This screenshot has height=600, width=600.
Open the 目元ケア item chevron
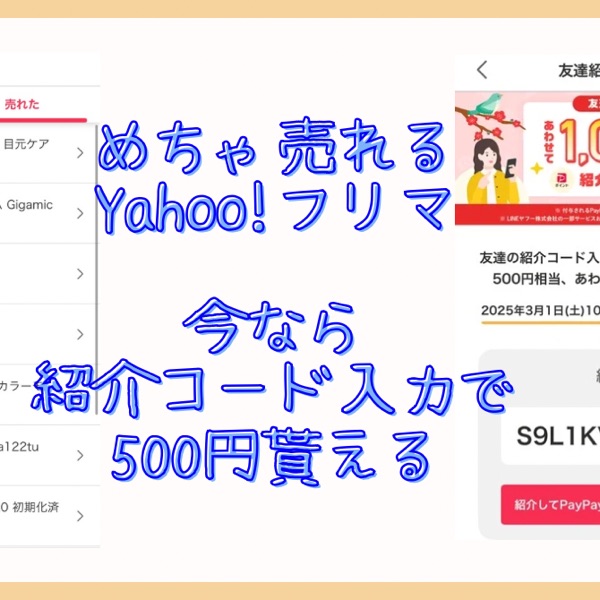click(80, 153)
